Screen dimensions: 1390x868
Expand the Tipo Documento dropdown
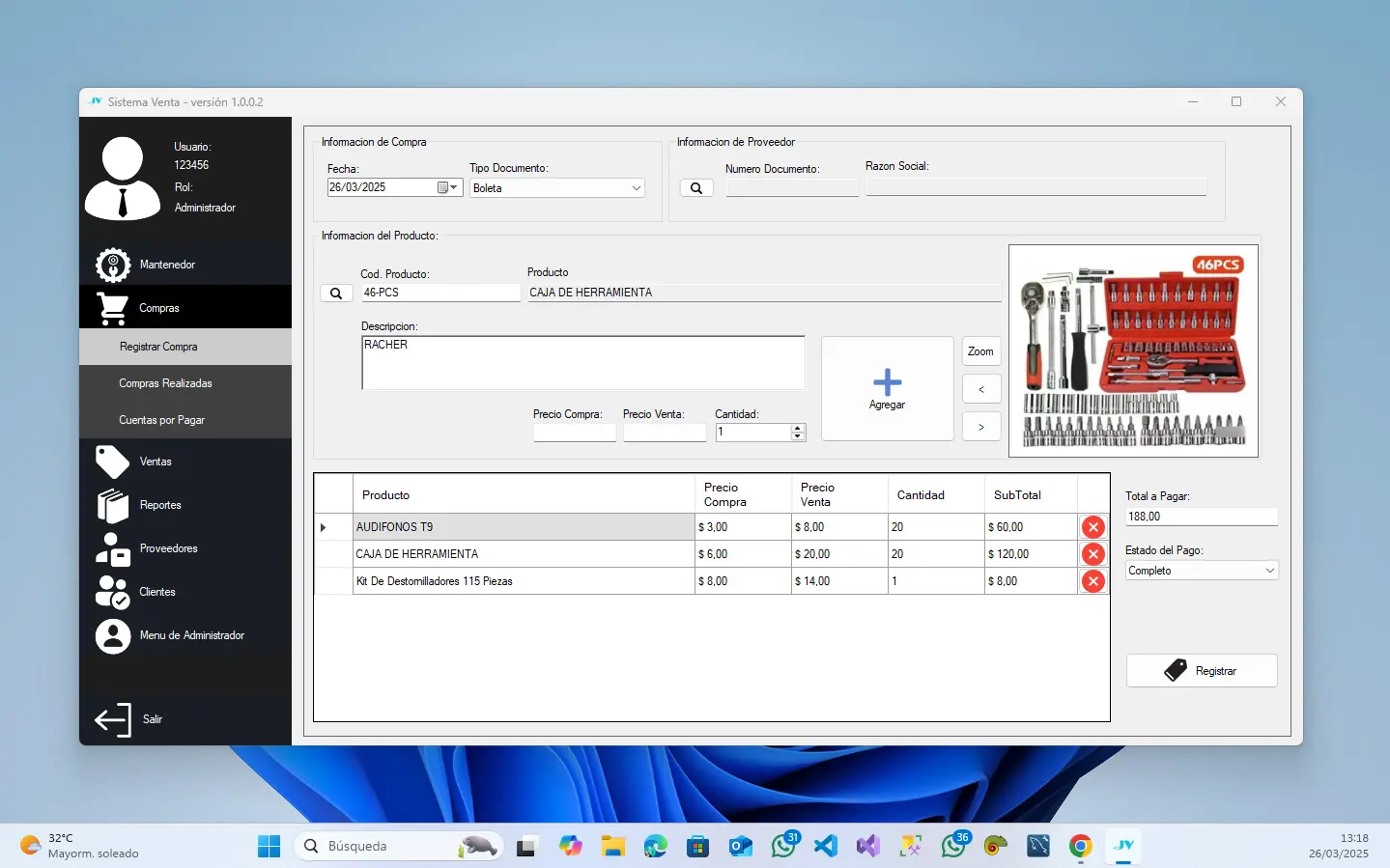click(636, 188)
